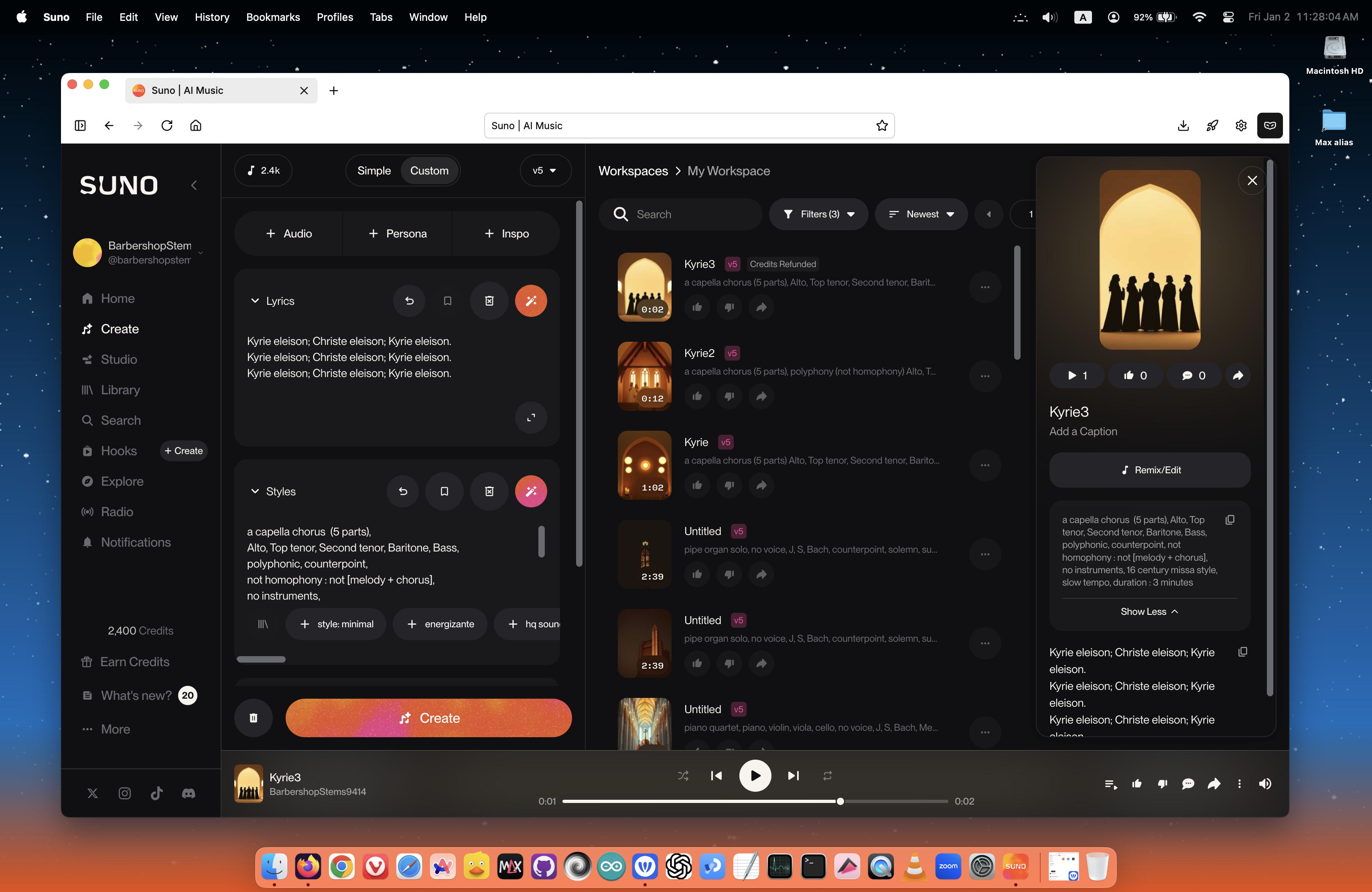The image size is (1372, 892).
Task: Click the playback progress bar handle
Action: [x=840, y=801]
